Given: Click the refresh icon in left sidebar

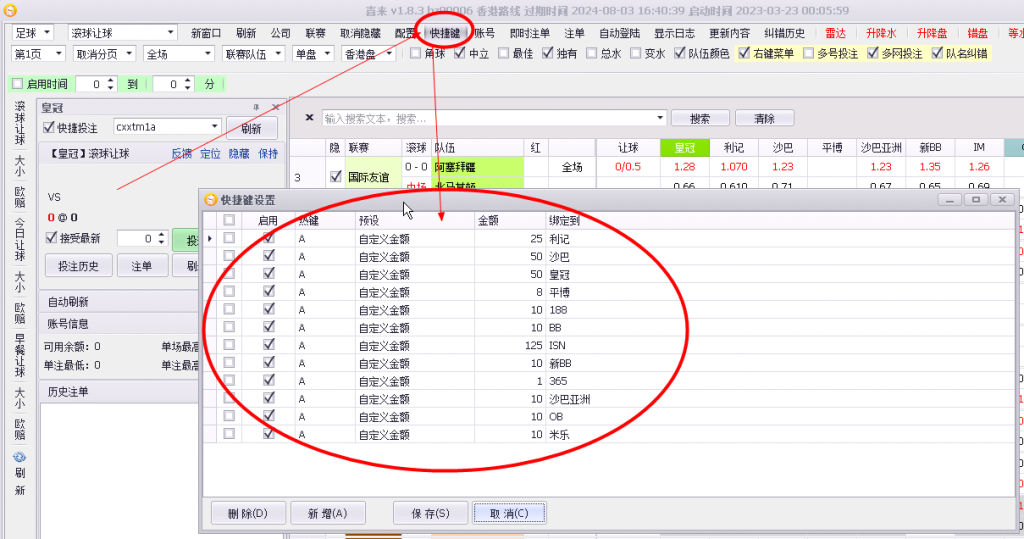Looking at the screenshot, I should [x=20, y=457].
